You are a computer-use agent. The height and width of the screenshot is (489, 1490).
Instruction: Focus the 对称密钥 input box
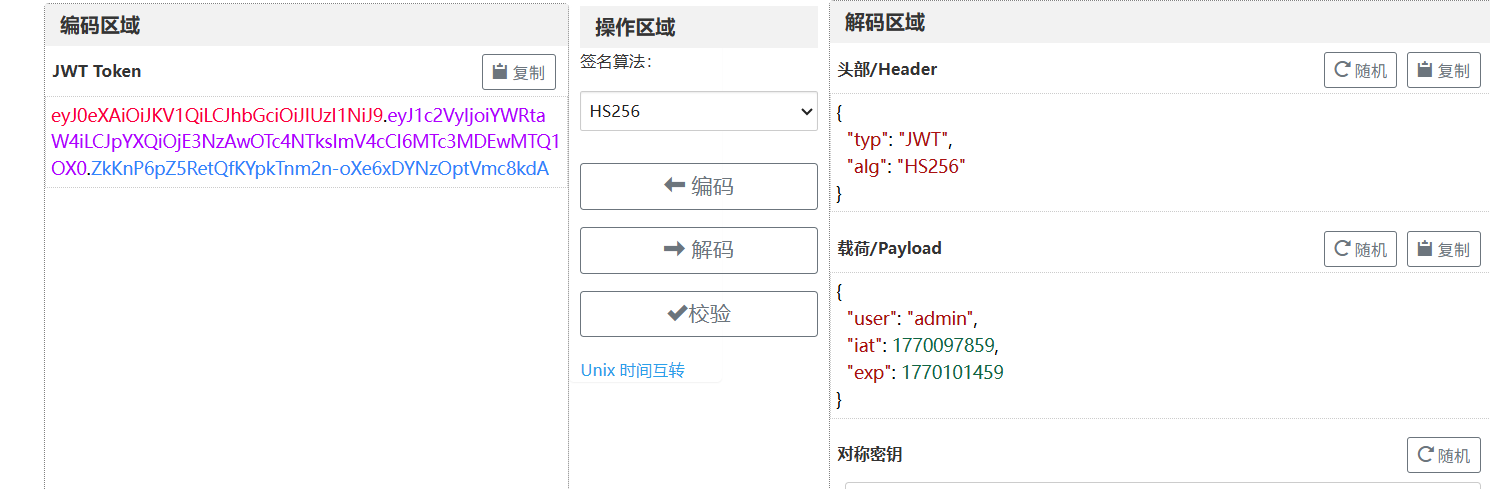(1160, 485)
